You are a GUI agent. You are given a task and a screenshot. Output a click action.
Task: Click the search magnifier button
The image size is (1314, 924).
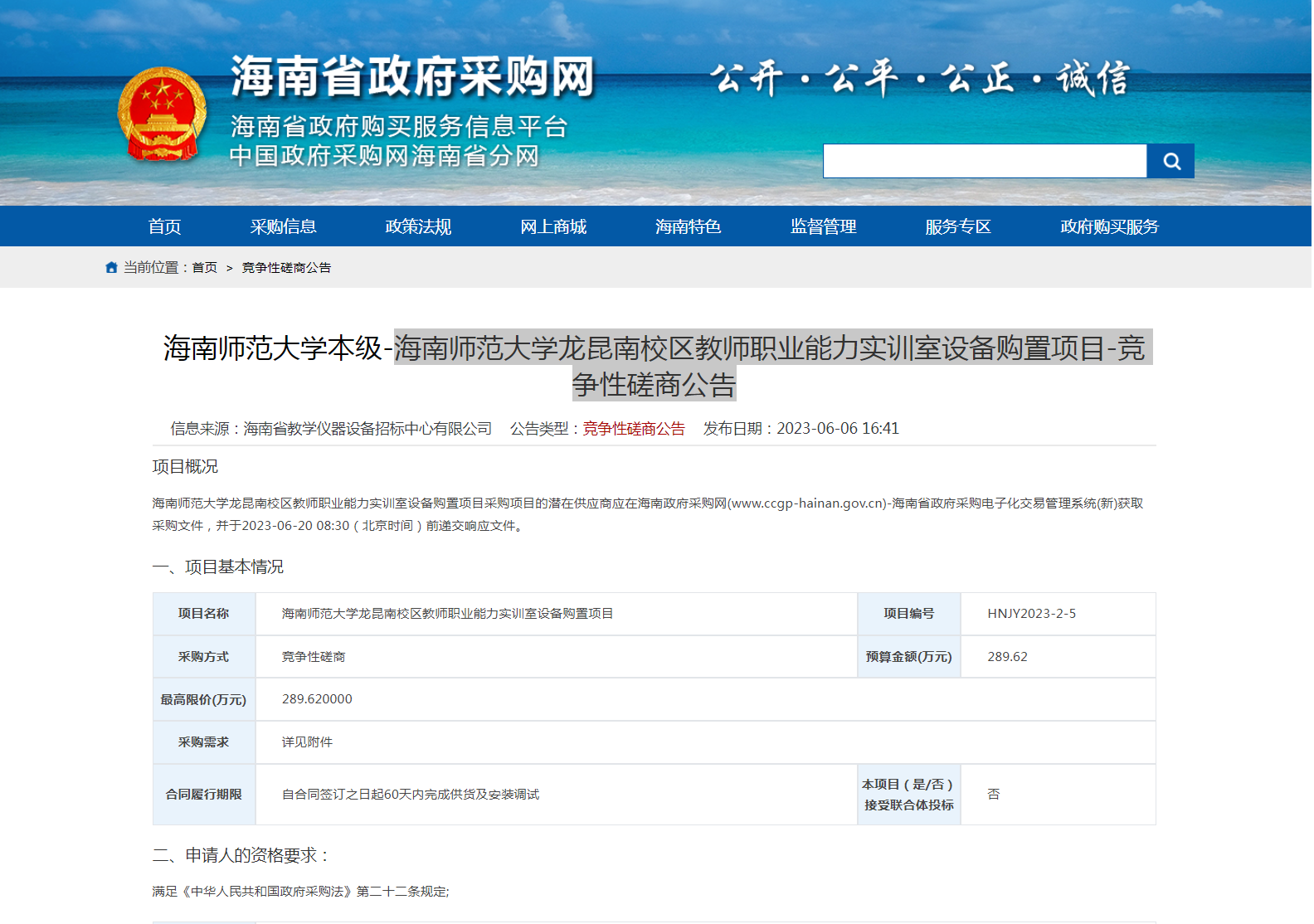(1170, 161)
